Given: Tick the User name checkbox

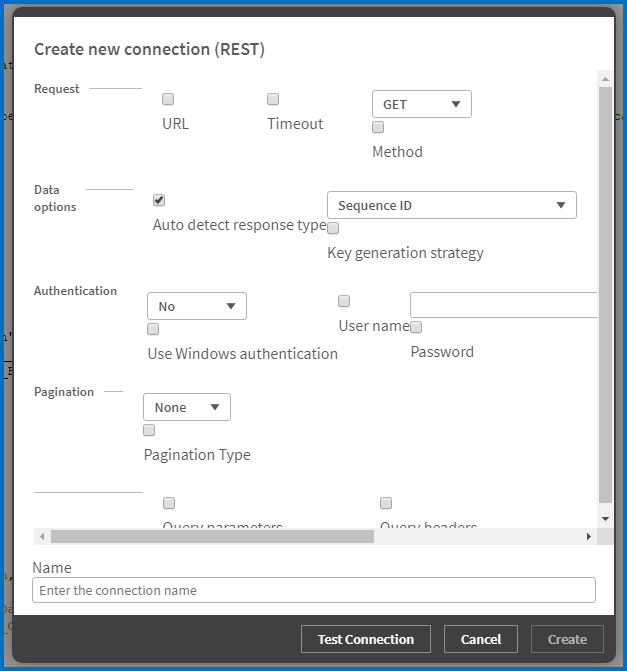Looking at the screenshot, I should [344, 301].
